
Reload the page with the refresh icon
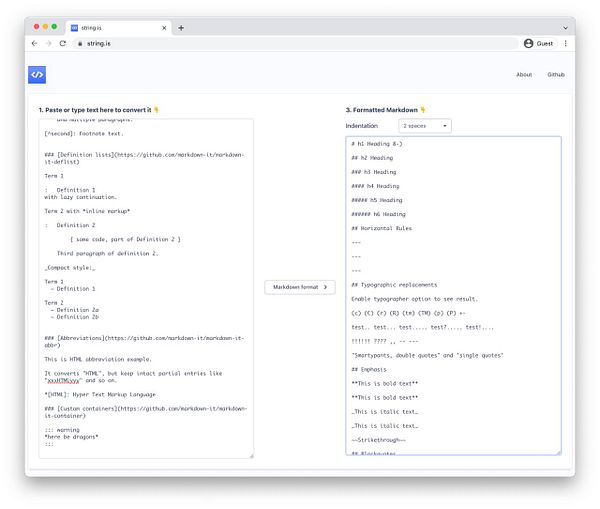[x=63, y=44]
